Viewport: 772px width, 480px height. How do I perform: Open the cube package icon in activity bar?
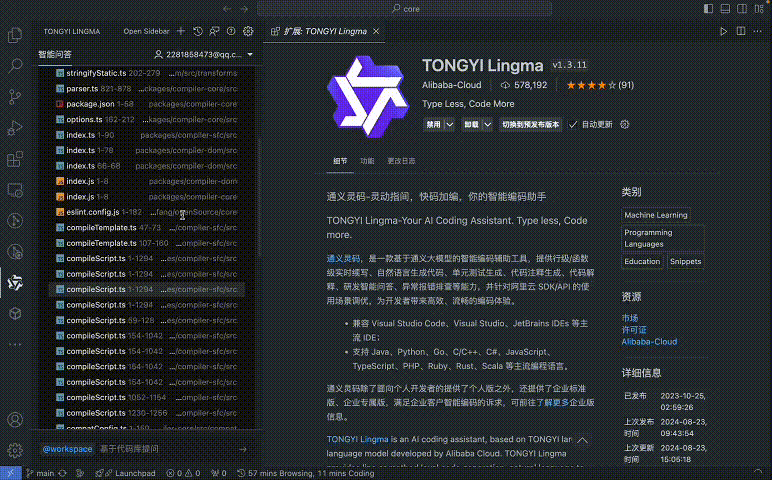[15, 314]
